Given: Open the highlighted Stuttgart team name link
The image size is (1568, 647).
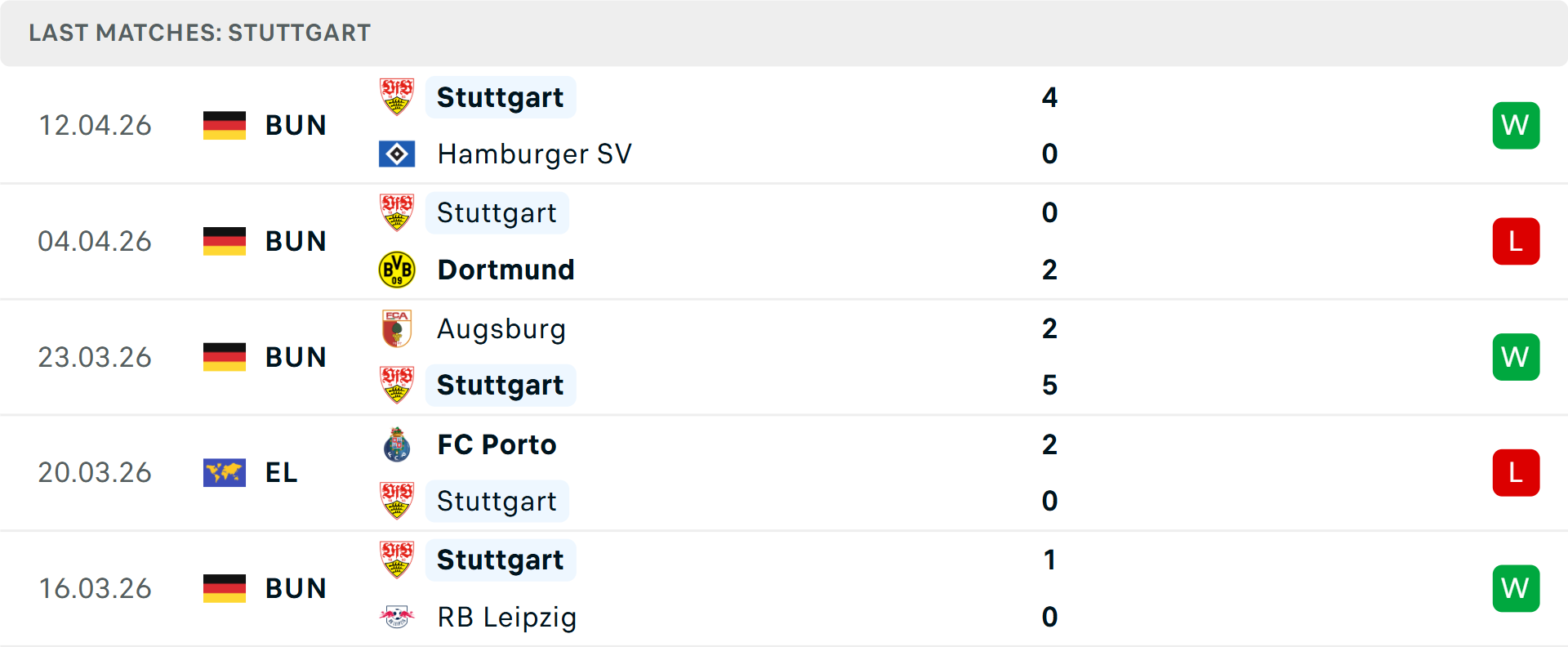Looking at the screenshot, I should coord(501,96).
